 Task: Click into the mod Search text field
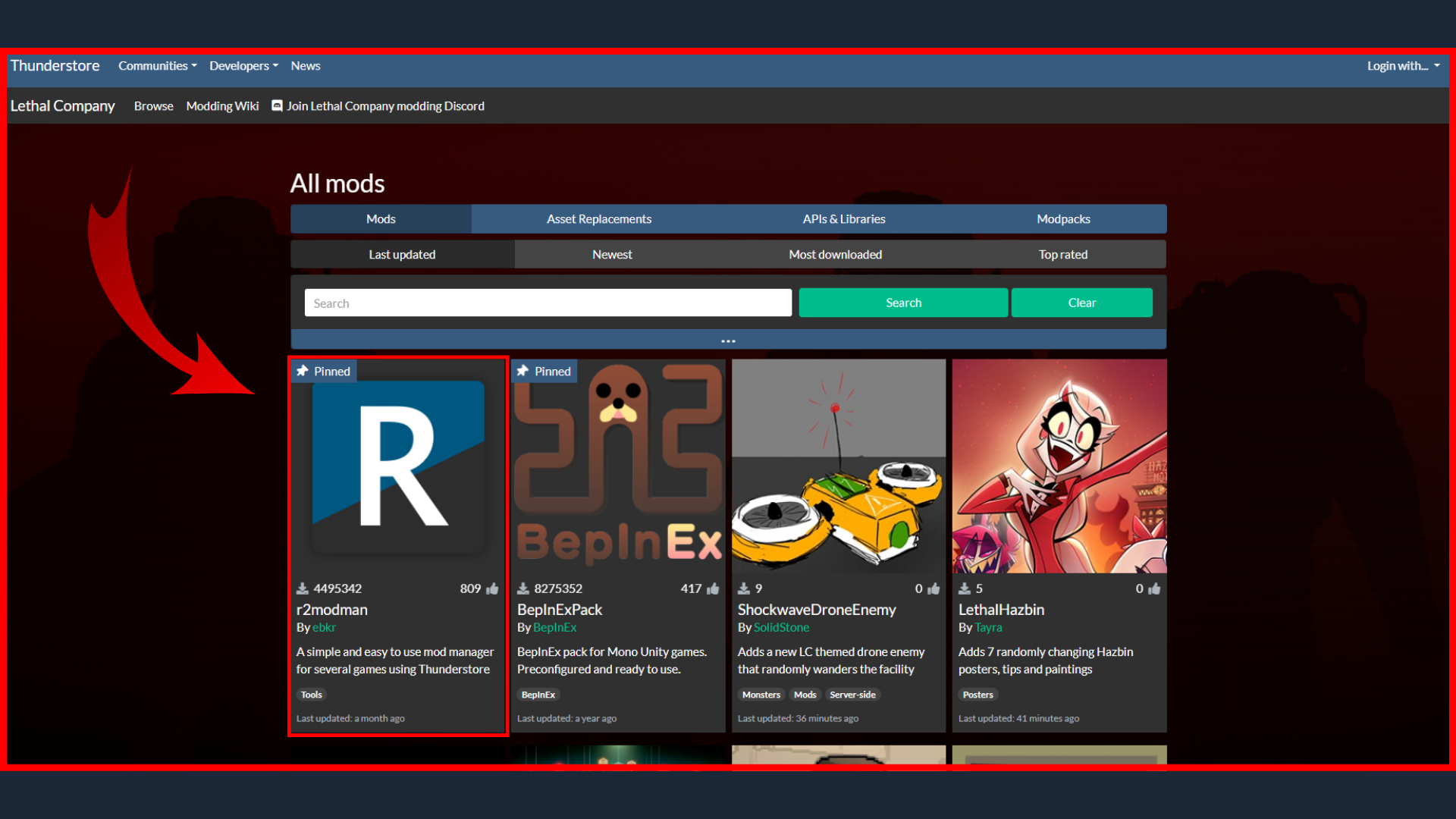548,303
